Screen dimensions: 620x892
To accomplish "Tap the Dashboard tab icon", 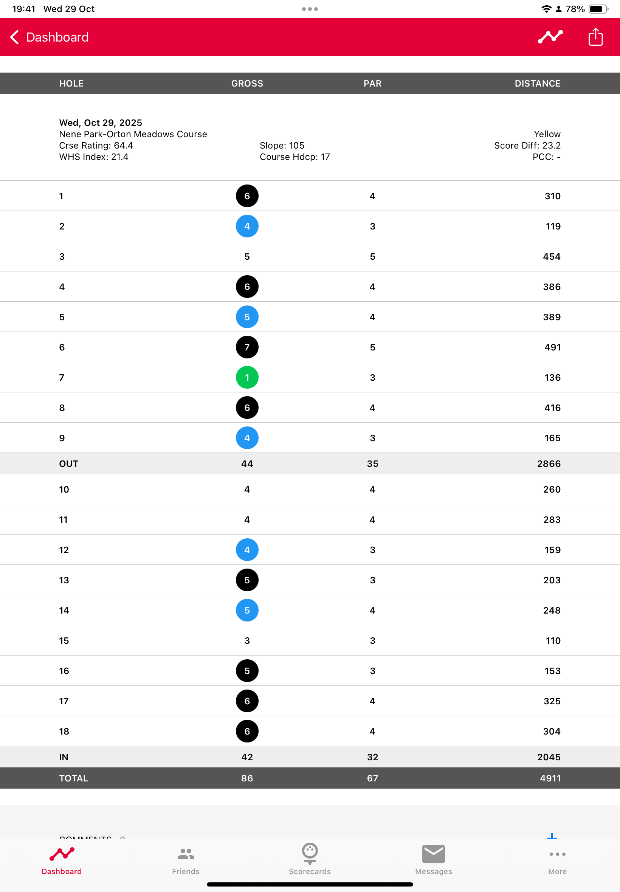I will pyautogui.click(x=62, y=854).
